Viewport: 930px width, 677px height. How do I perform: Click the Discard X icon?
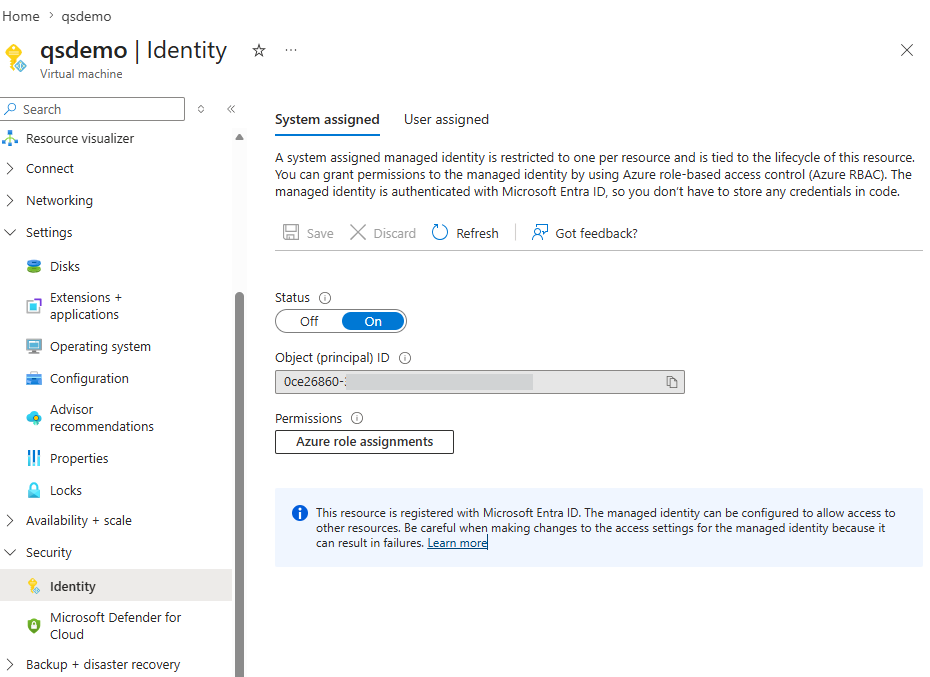358,232
